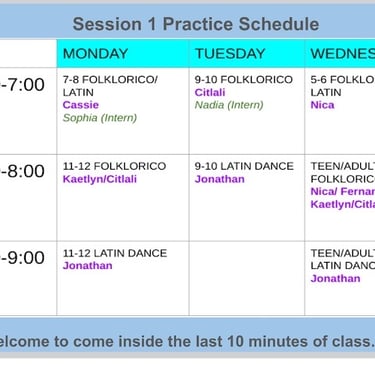Viewport: 375px width, 366px height.
Task: Open Monday 11-12 Folklorico class
Action: [x=123, y=198]
